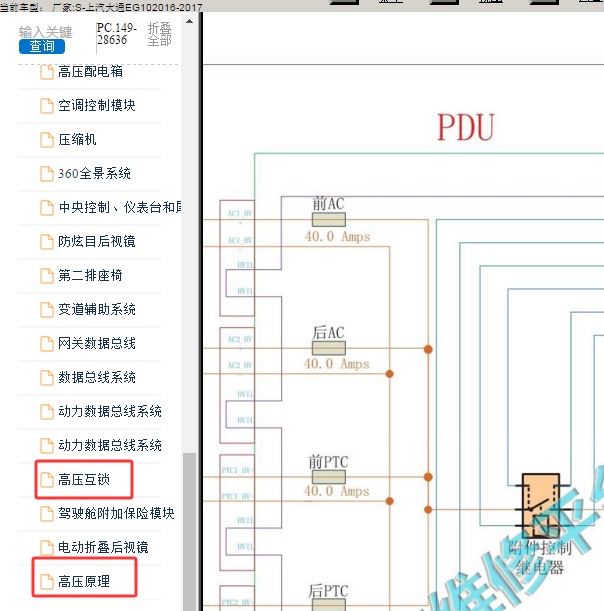Click the document icon beside 网关数据总线

[47, 344]
